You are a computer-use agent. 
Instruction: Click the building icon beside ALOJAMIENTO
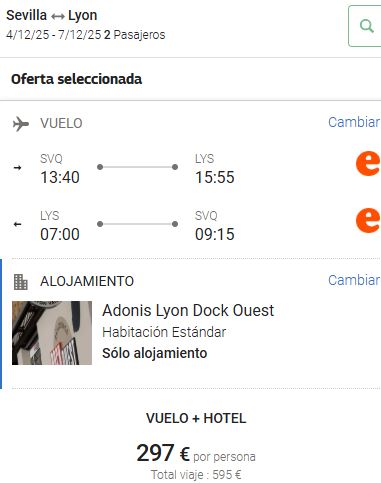coord(21,282)
